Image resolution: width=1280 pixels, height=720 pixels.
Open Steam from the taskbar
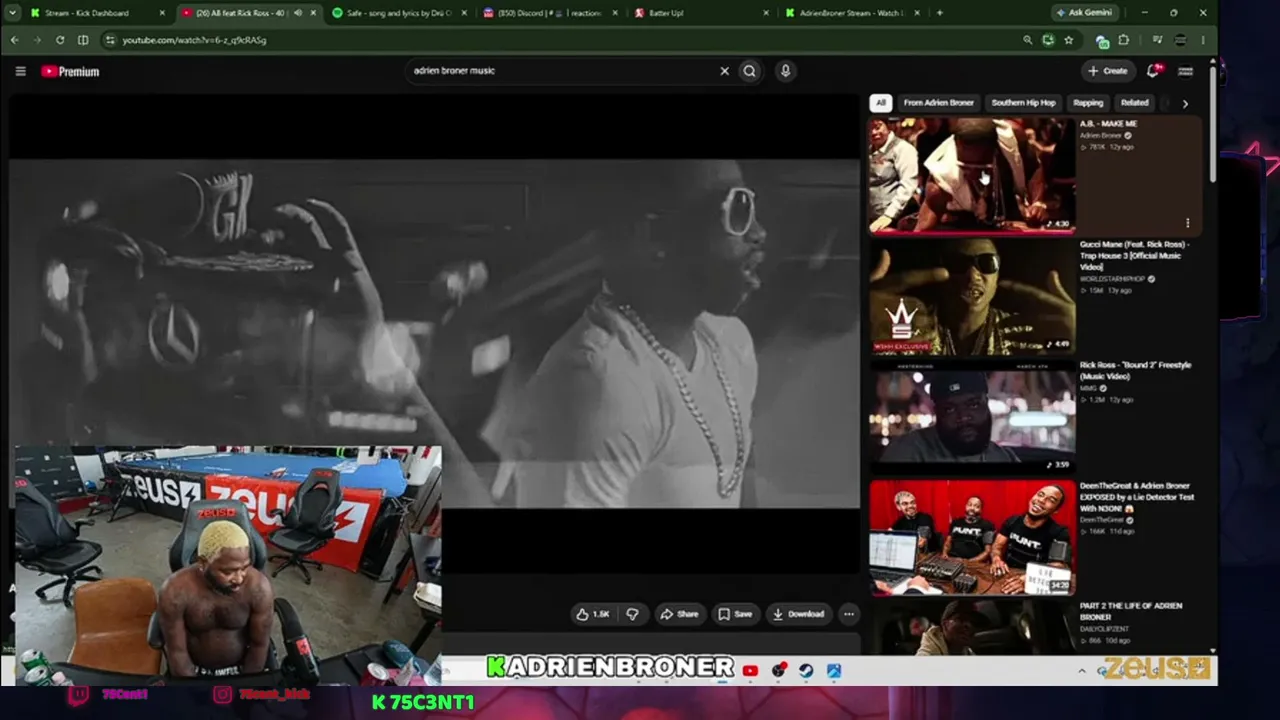coord(806,671)
